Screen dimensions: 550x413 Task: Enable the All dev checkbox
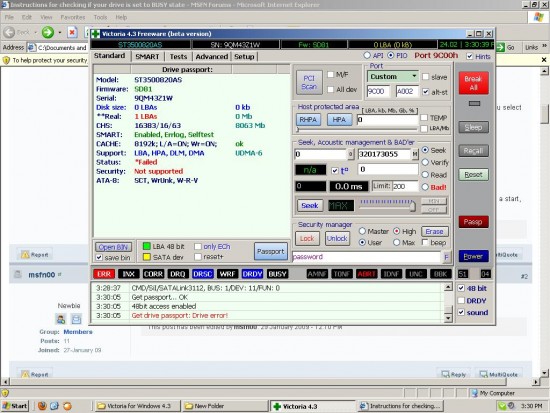[330, 89]
